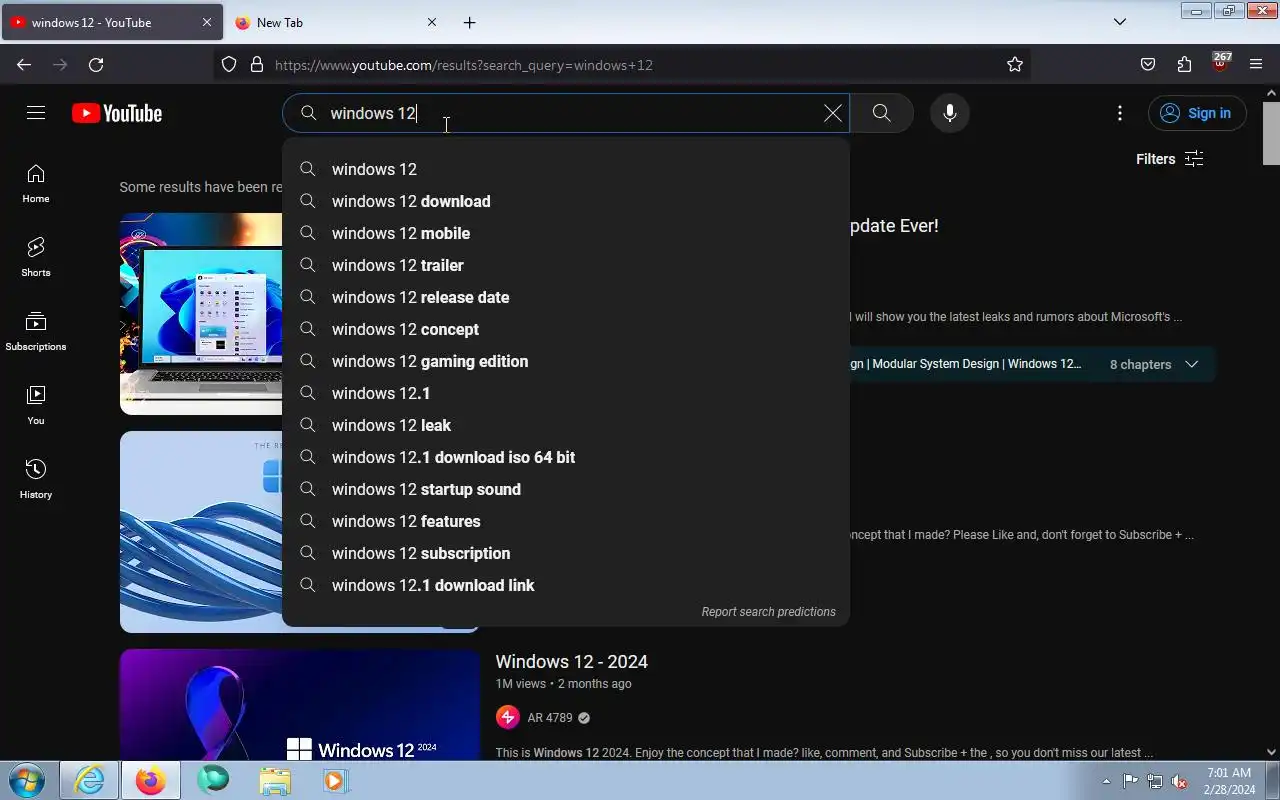The height and width of the screenshot is (800, 1280).
Task: Close the New Tab tab
Action: point(432,22)
